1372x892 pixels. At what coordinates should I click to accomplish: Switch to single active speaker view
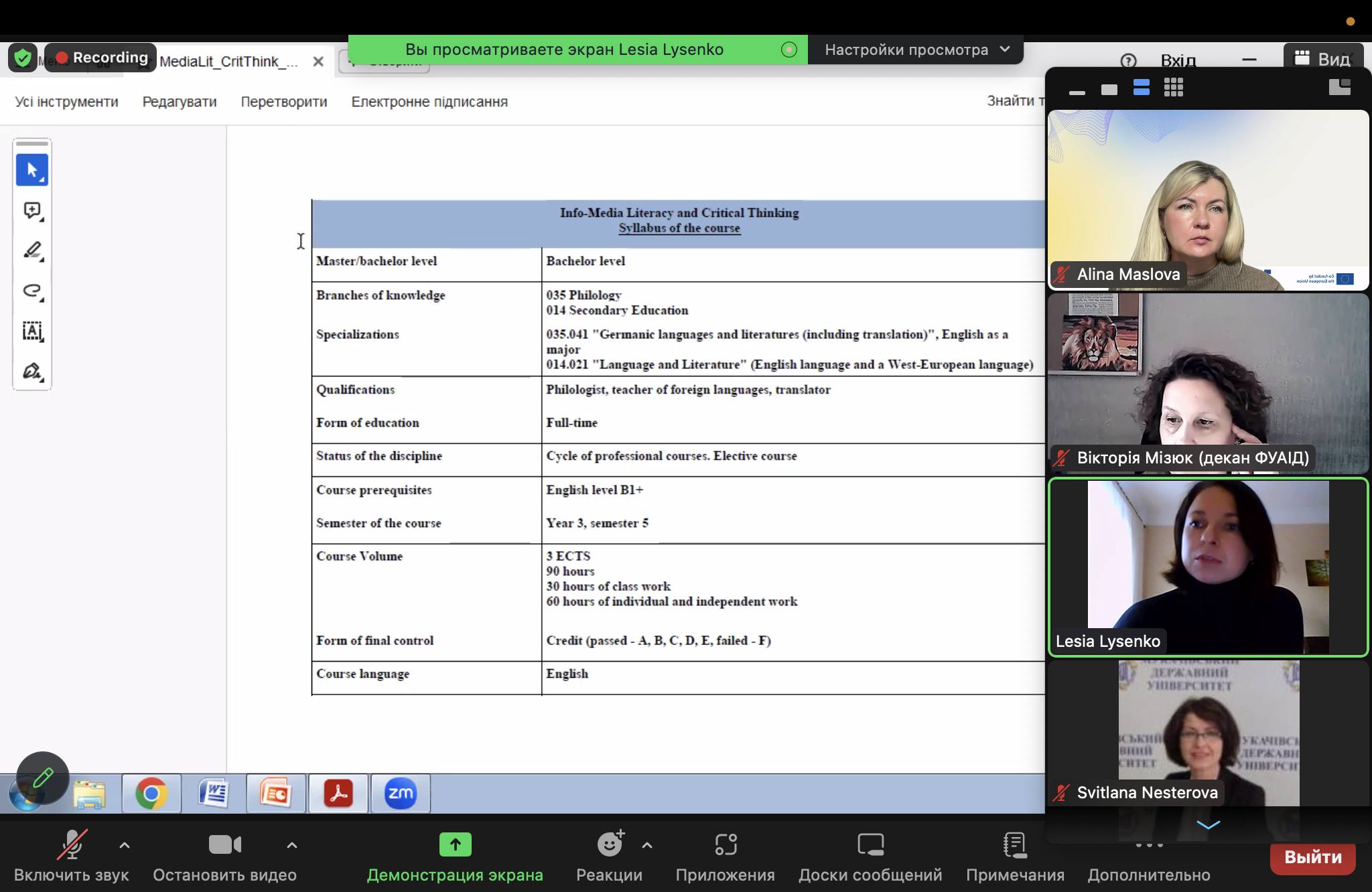1109,89
